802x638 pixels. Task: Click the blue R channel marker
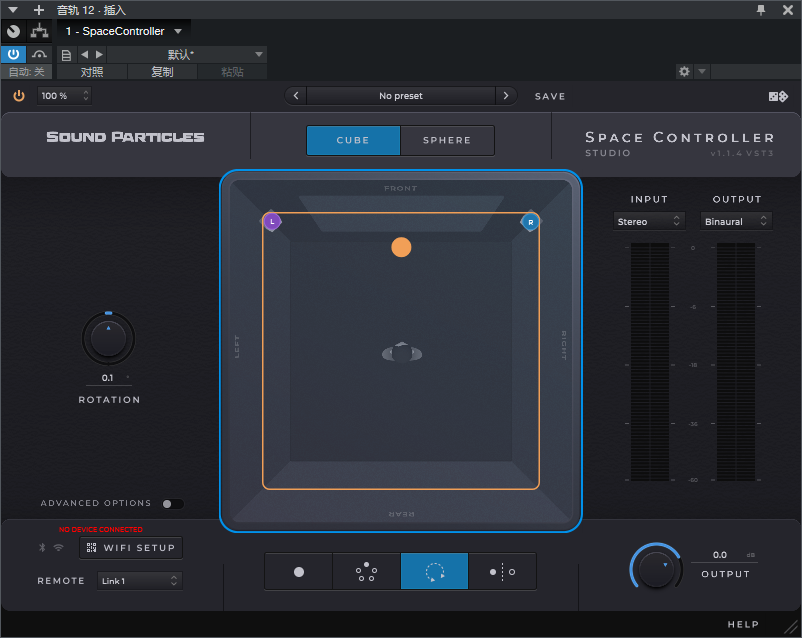click(x=530, y=222)
